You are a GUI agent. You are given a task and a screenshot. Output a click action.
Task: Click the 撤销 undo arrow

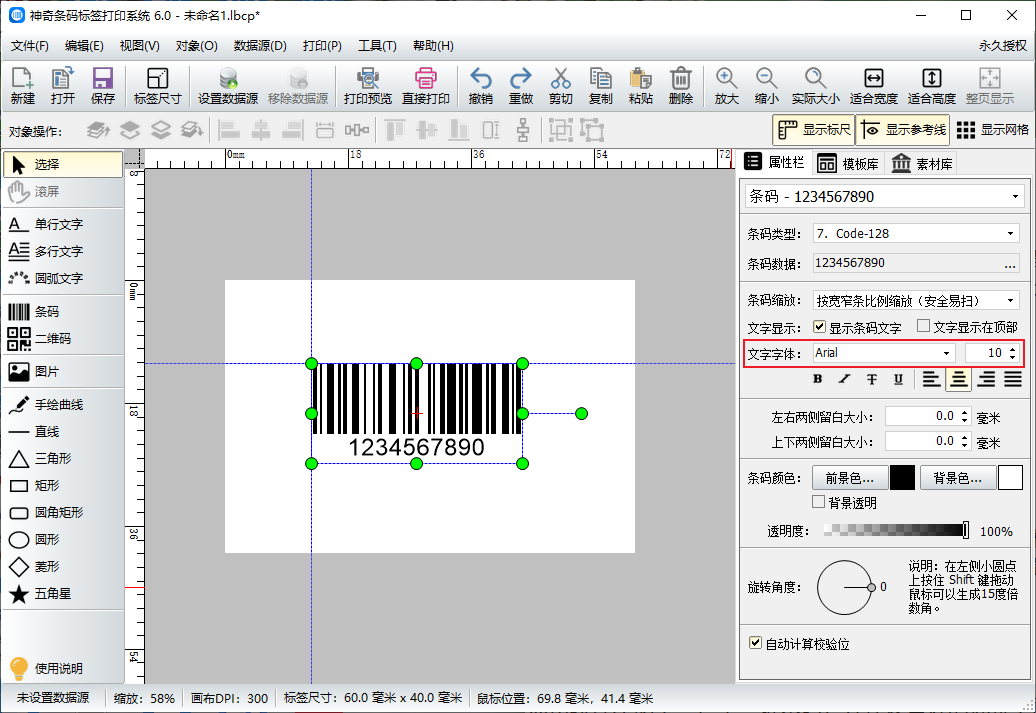[x=480, y=86]
